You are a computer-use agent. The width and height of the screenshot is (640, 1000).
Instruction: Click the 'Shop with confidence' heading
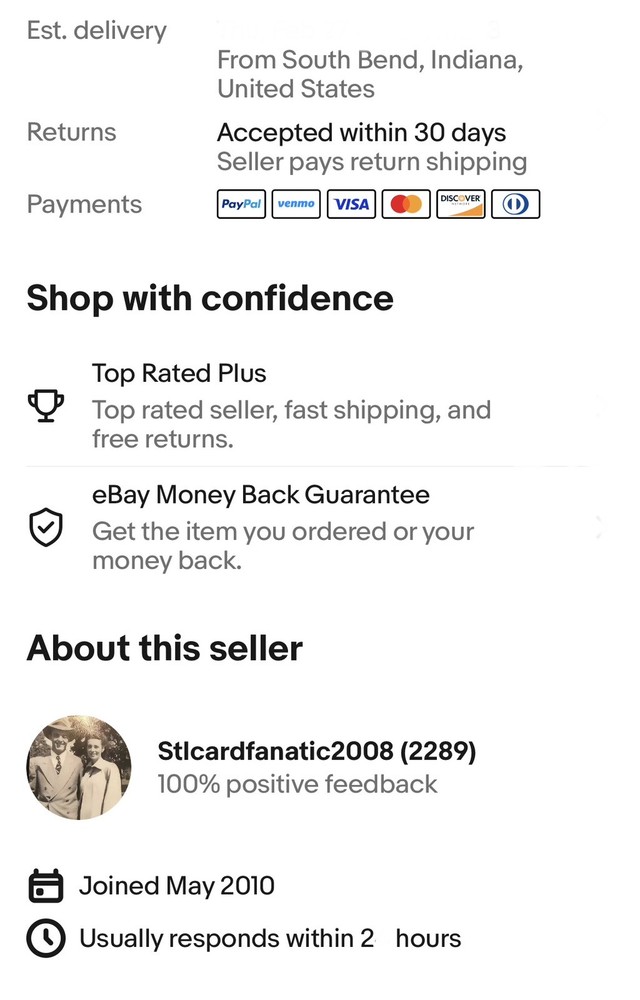pos(210,298)
